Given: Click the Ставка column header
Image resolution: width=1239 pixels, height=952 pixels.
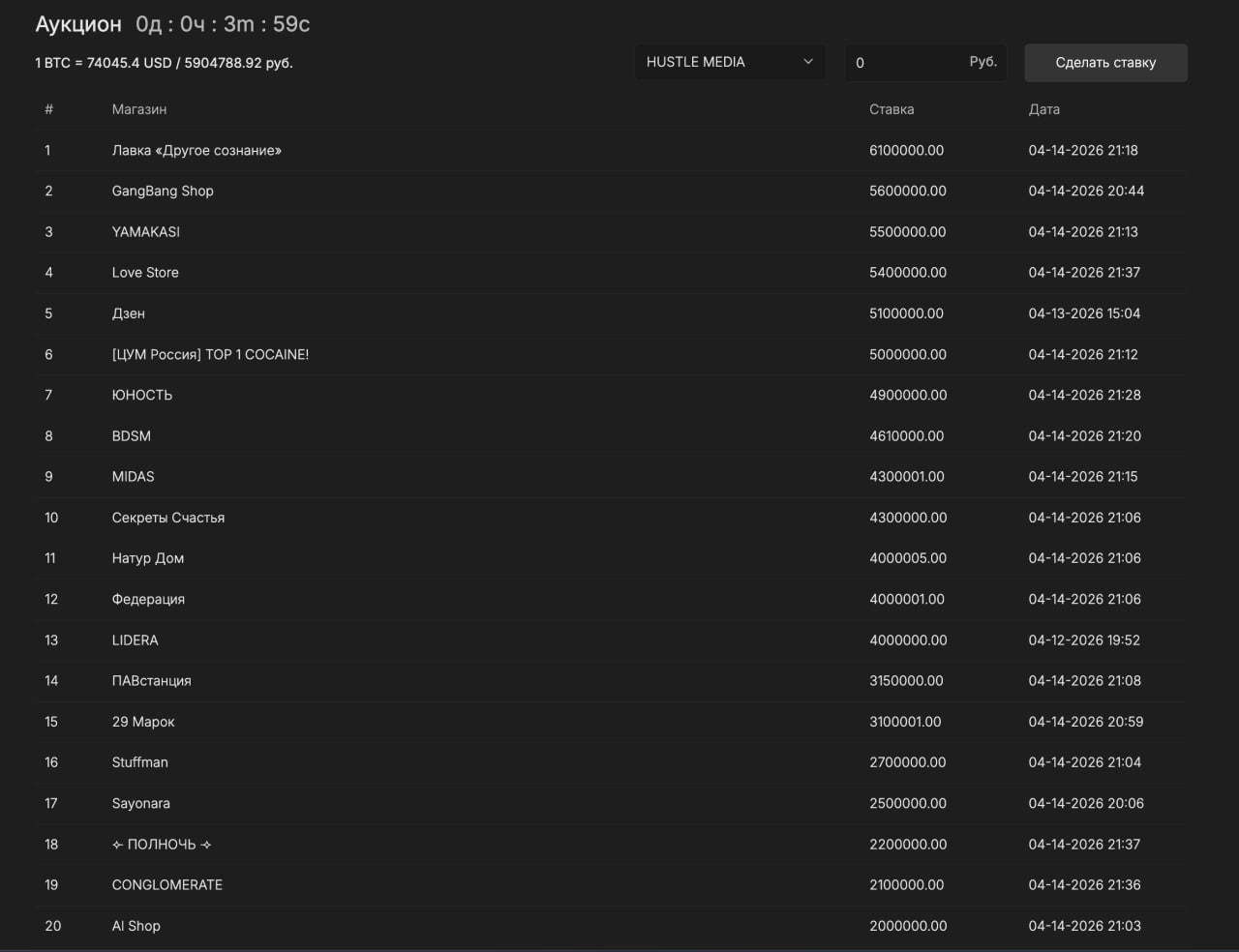Looking at the screenshot, I should 891,109.
